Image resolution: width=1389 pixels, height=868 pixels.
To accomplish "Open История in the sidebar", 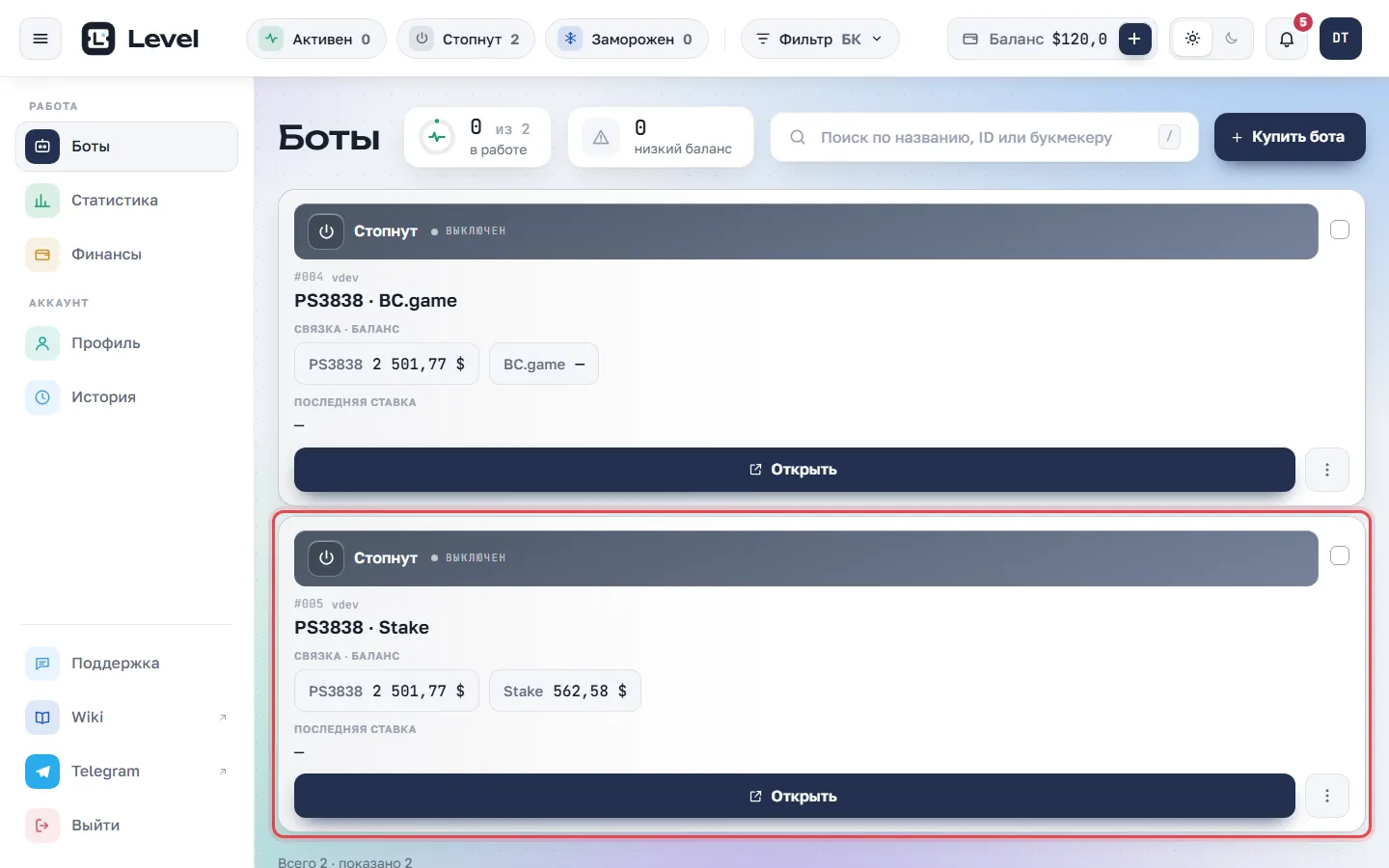I will pyautogui.click(x=126, y=397).
